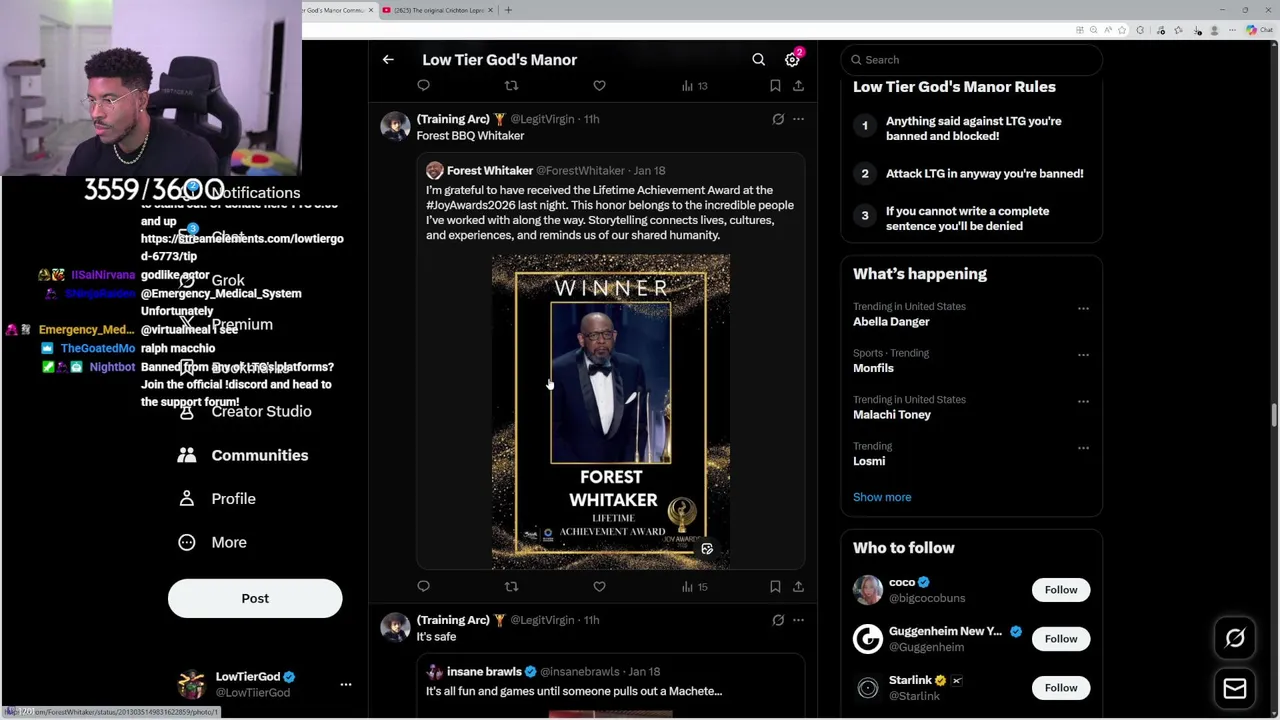Click the Communities people icon in sidebar
The width and height of the screenshot is (1280, 720).
point(187,455)
